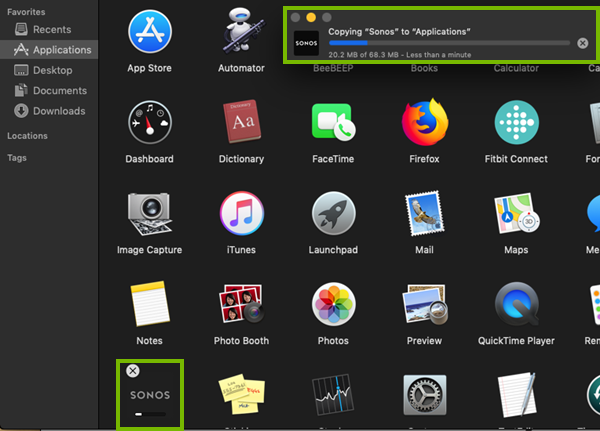Launch FaceTime

[x=333, y=122]
